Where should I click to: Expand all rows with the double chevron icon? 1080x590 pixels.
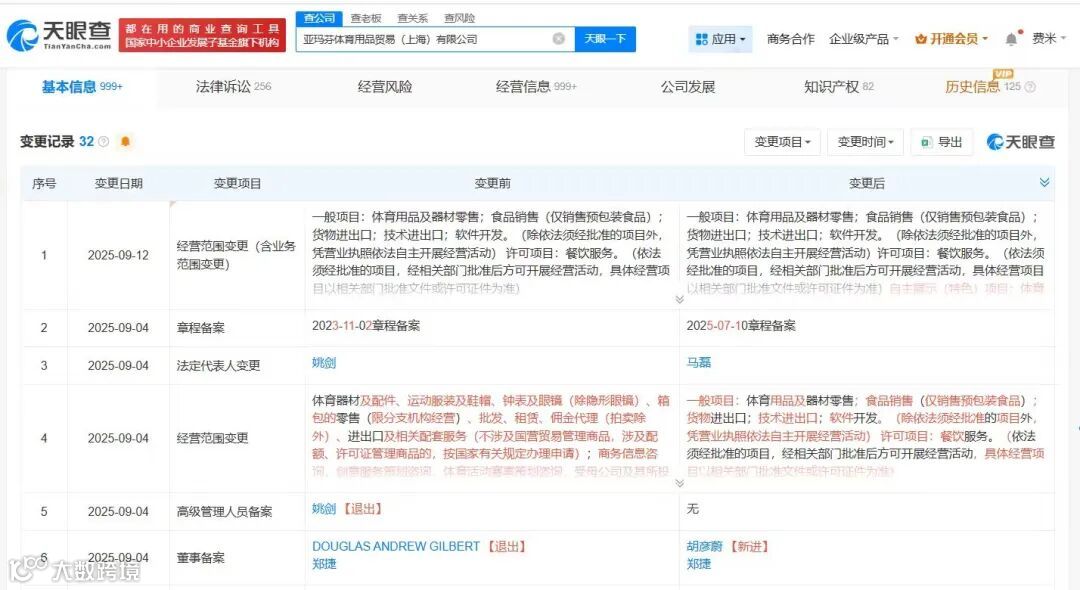tap(1044, 182)
